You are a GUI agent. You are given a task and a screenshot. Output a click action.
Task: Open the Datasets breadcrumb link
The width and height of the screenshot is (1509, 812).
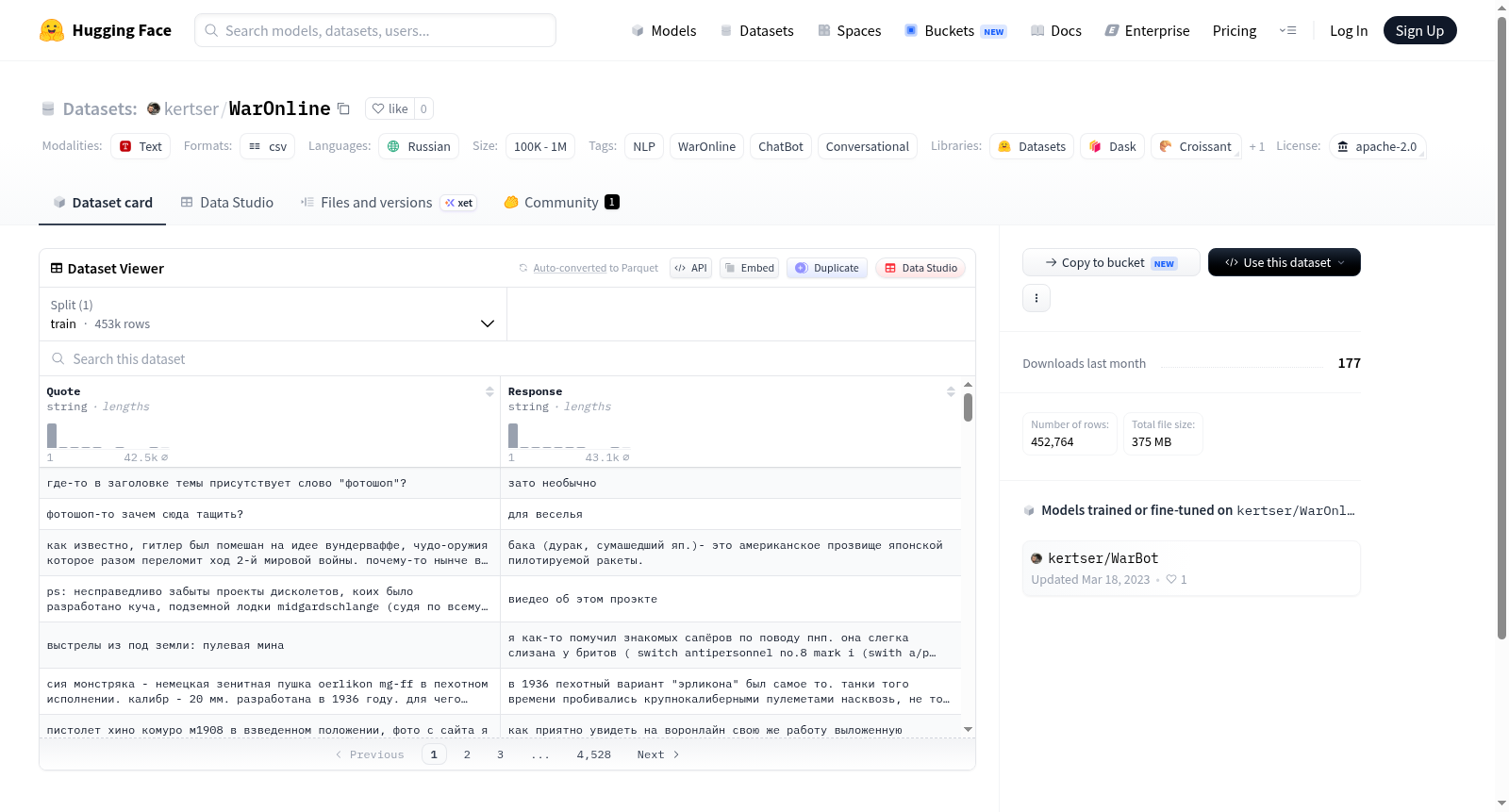point(100,108)
